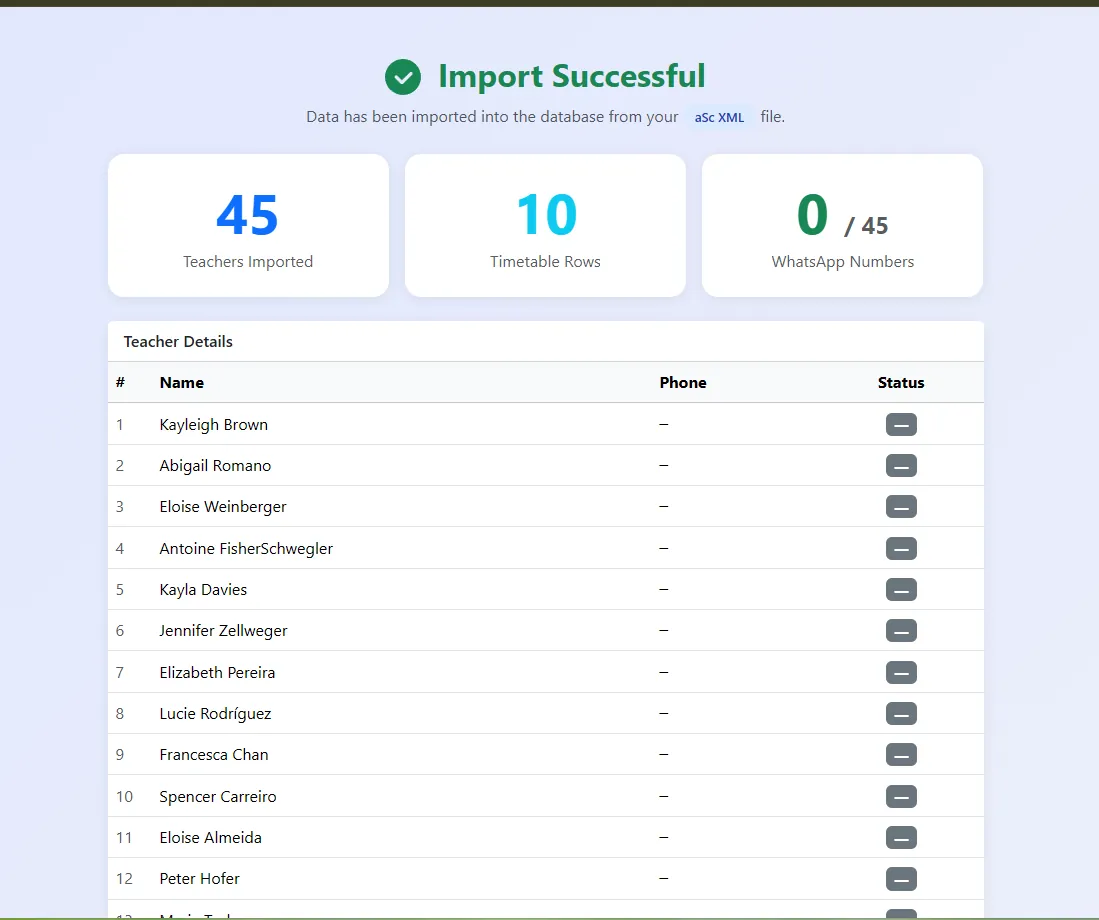The image size is (1099, 920).
Task: Select the "Timetable Rows" stat card
Action: (x=545, y=226)
